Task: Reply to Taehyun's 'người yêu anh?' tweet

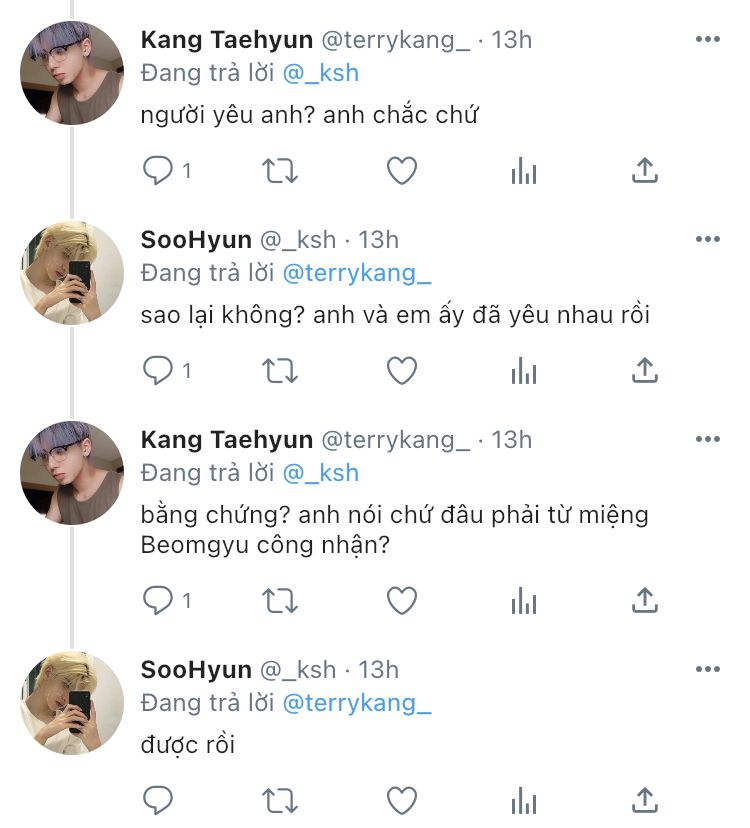Action: 158,171
